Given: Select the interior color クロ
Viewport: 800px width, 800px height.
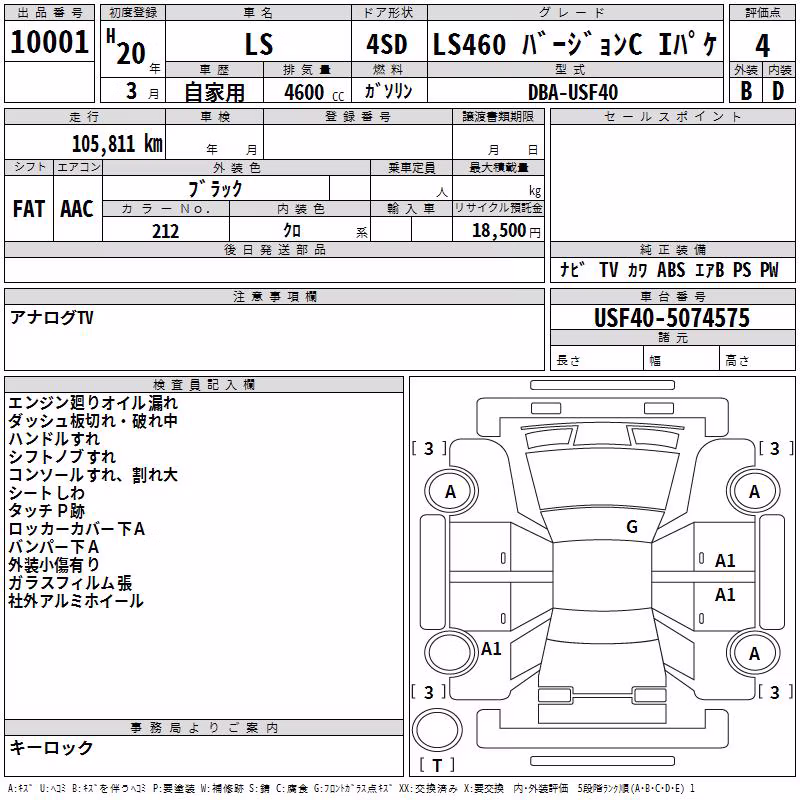Looking at the screenshot, I should [x=292, y=231].
